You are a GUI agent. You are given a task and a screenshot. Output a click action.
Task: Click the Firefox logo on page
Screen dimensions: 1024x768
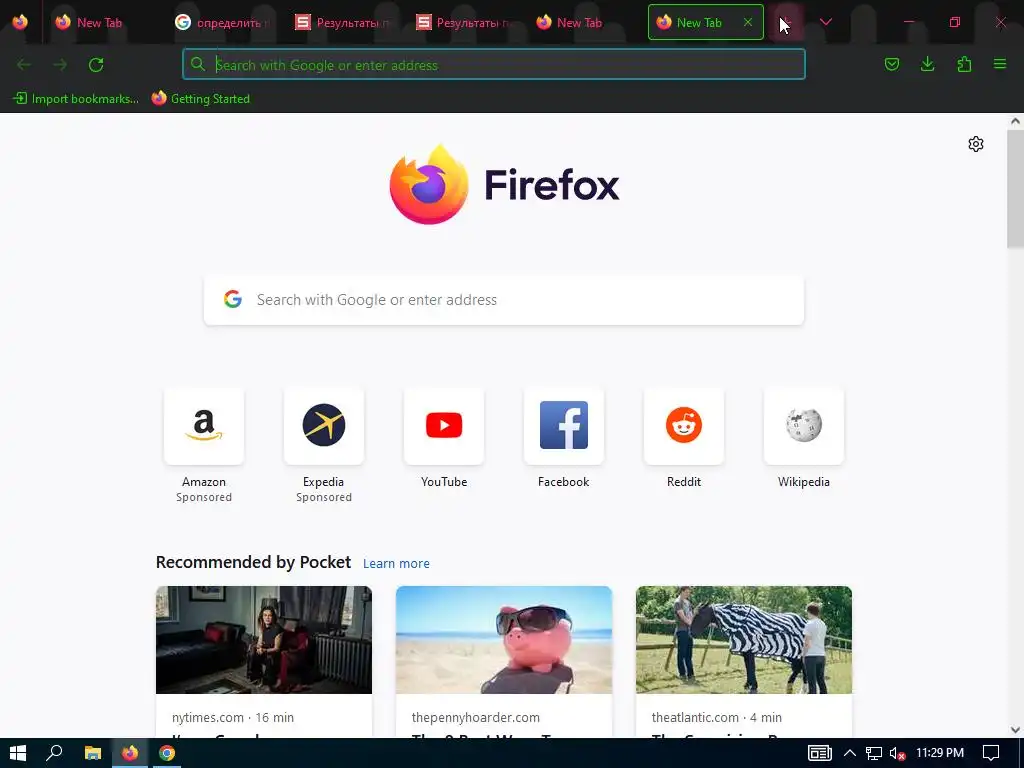pyautogui.click(x=504, y=185)
